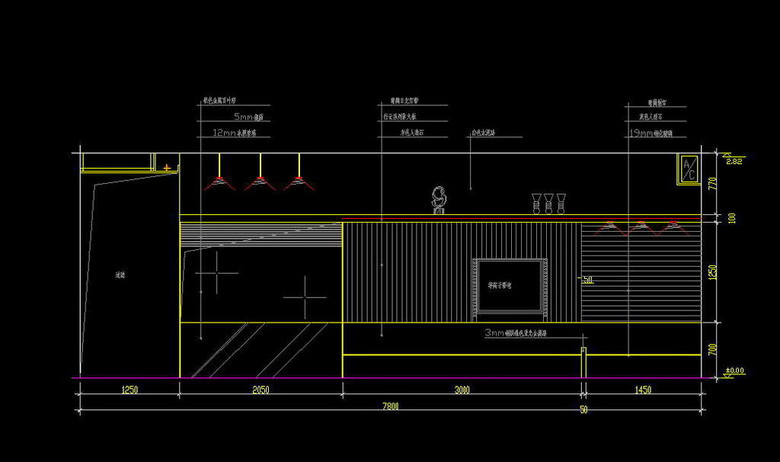The width and height of the screenshot is (780, 462).
Task: Click the upper-left crosshair marker on glass
Action: (216, 271)
